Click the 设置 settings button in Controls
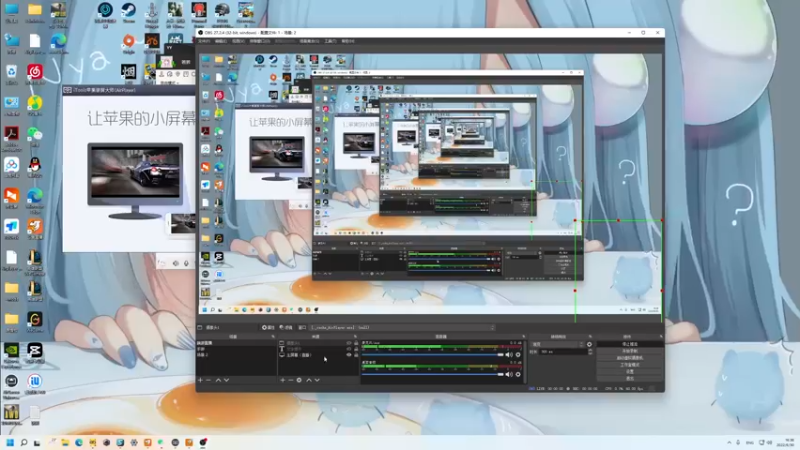The width and height of the screenshot is (800, 450). 630,371
